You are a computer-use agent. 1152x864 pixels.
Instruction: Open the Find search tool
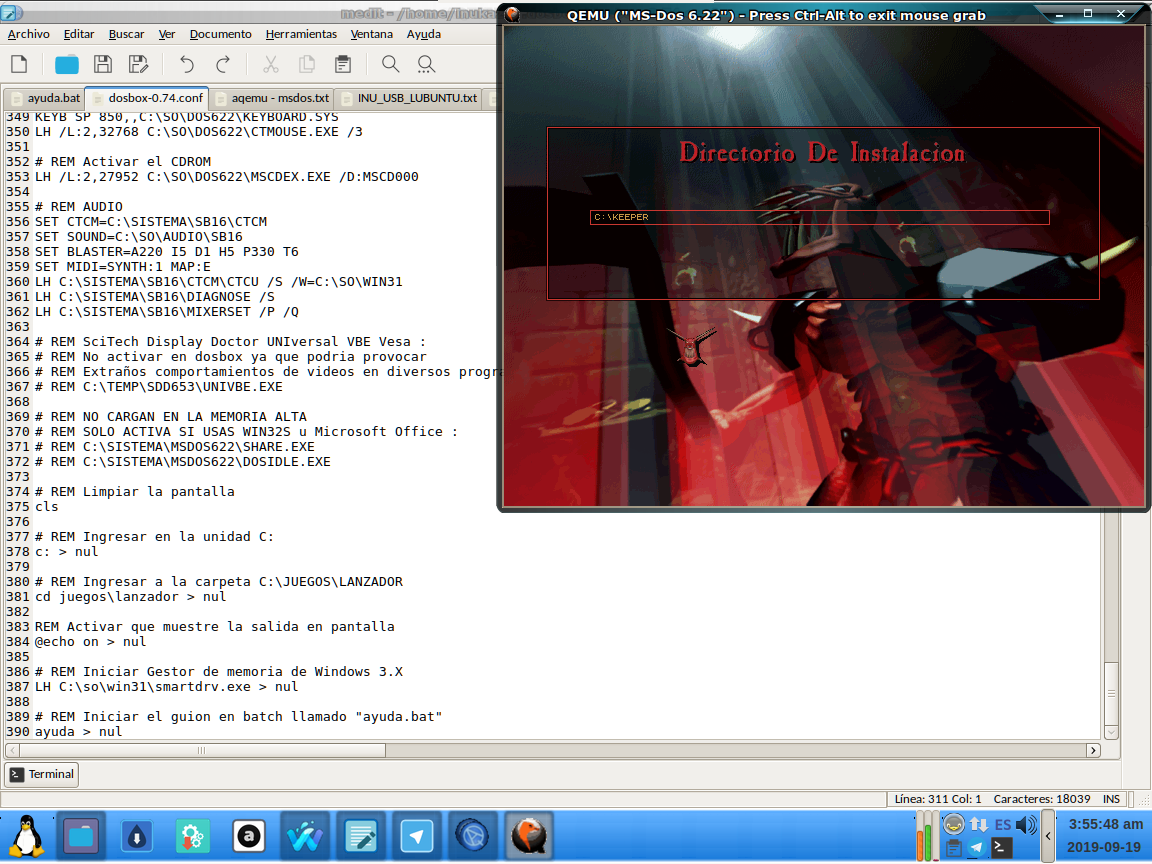tap(391, 65)
